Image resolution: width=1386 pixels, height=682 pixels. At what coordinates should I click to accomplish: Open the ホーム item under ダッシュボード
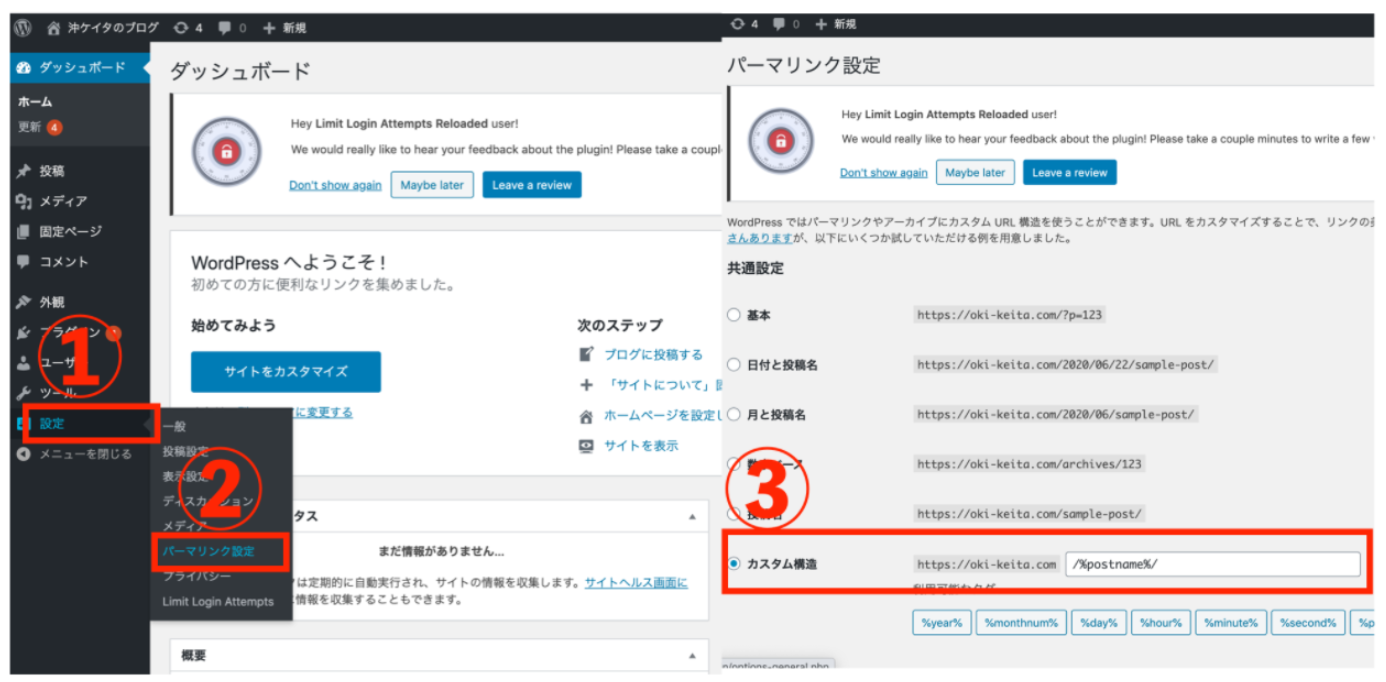[x=35, y=102]
